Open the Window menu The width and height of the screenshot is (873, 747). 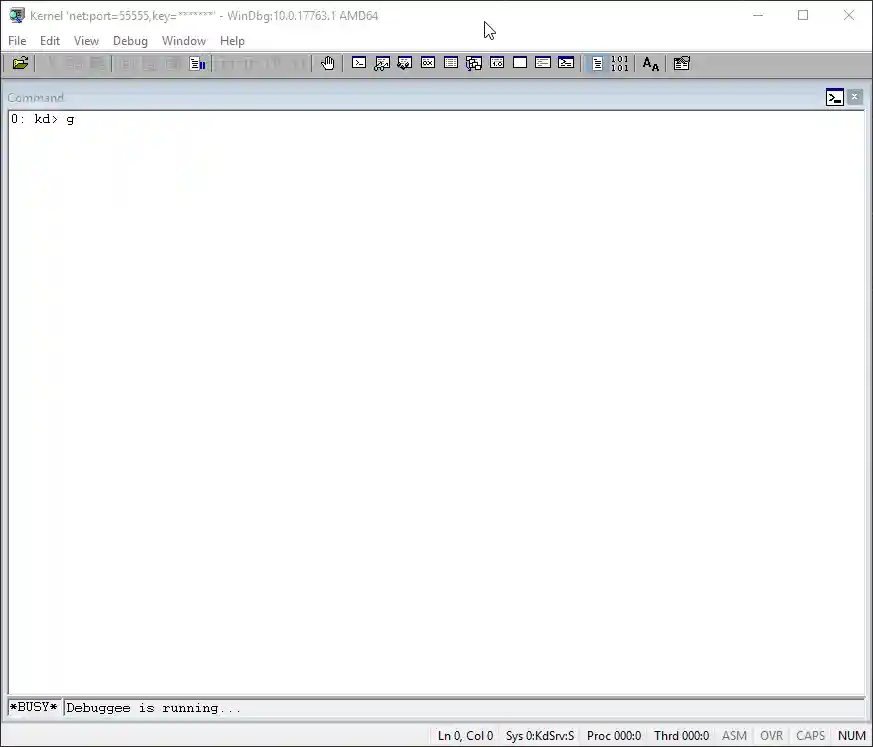[x=184, y=41]
